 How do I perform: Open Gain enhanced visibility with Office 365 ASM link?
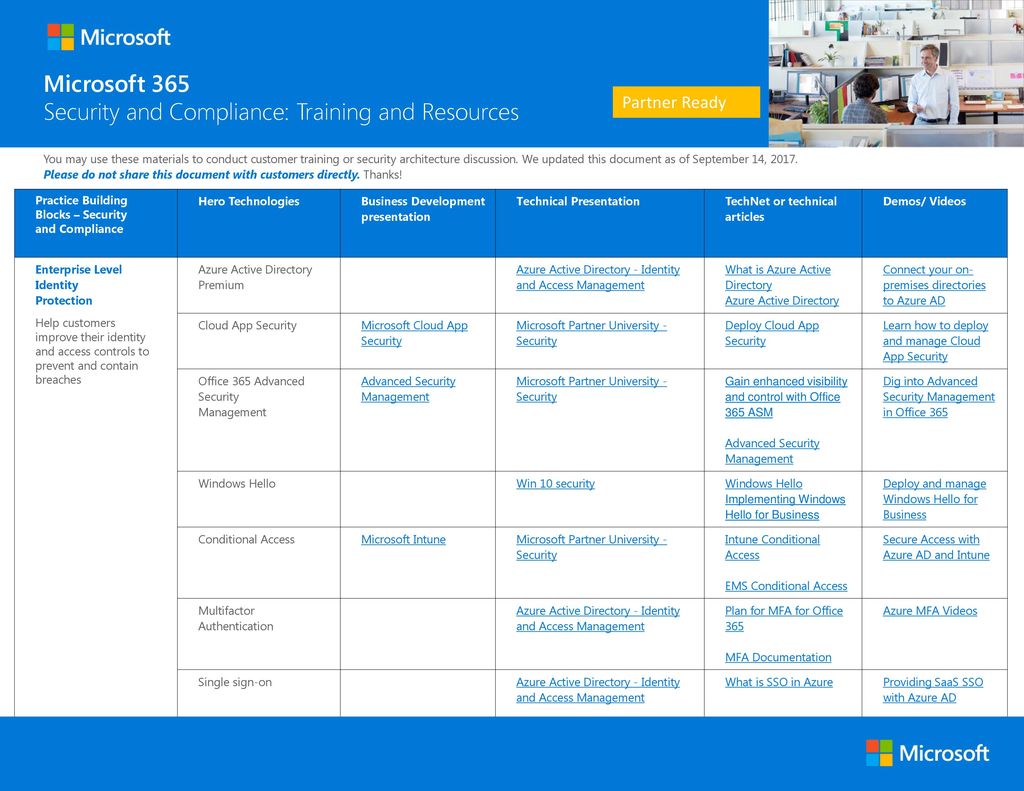coord(786,396)
